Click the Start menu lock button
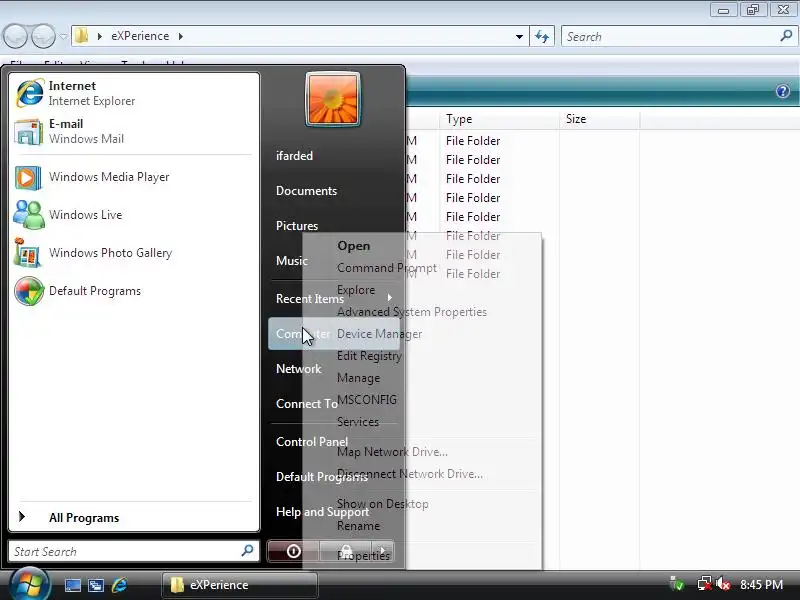The width and height of the screenshot is (800, 600). click(x=345, y=551)
